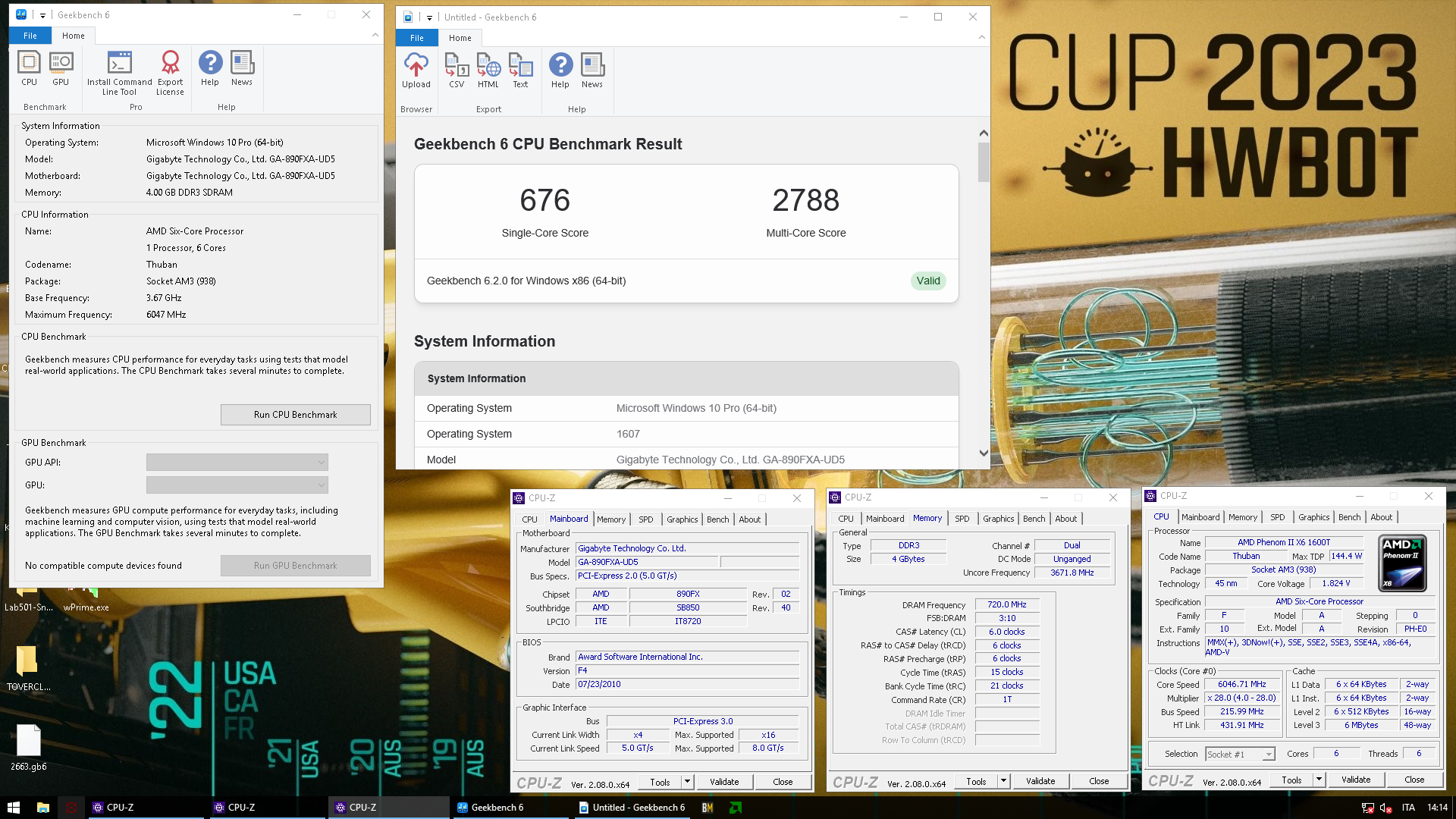Open the GPU device dropdown

click(x=237, y=485)
